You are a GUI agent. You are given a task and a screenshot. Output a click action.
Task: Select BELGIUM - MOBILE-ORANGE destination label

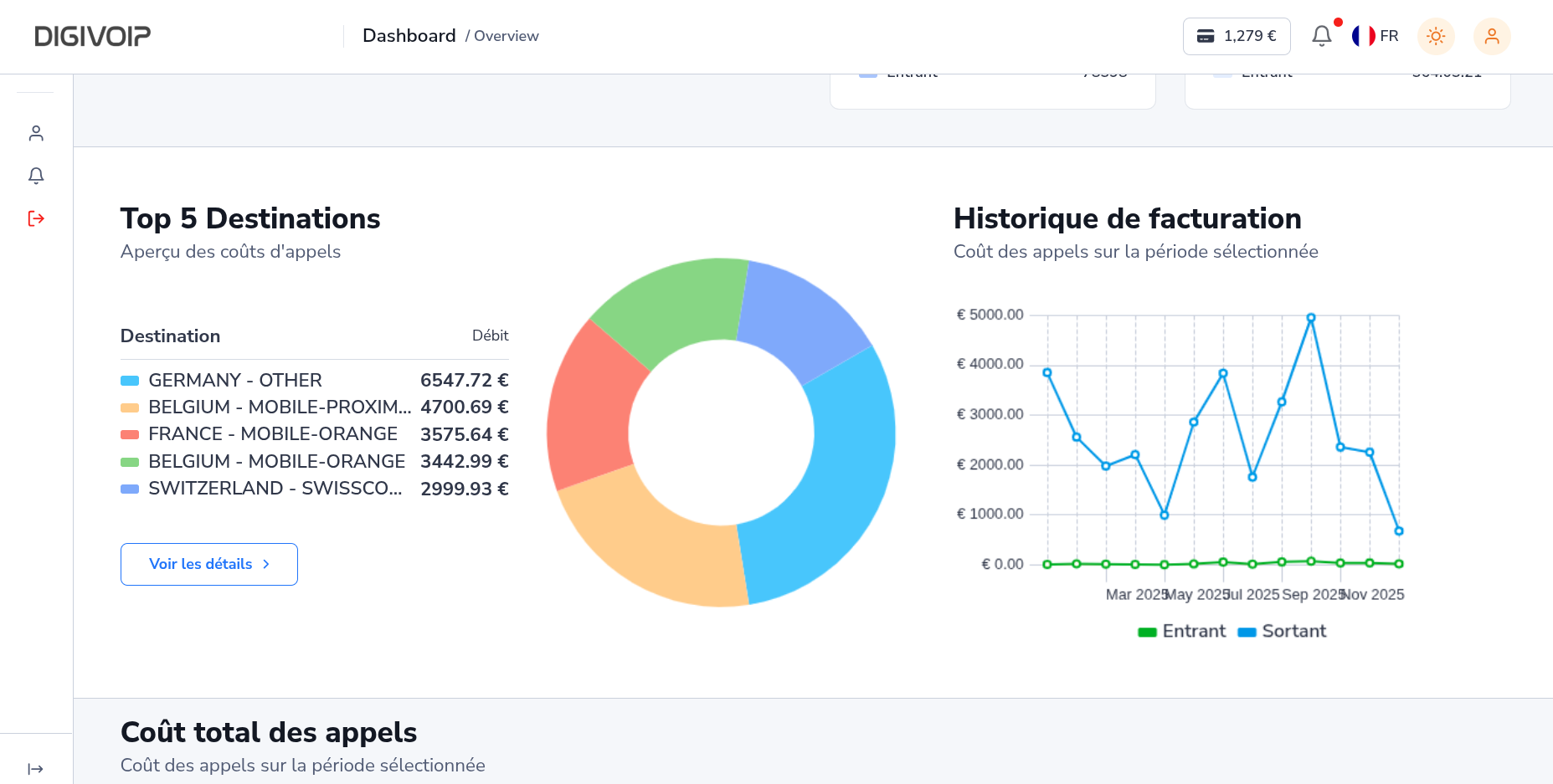click(277, 462)
